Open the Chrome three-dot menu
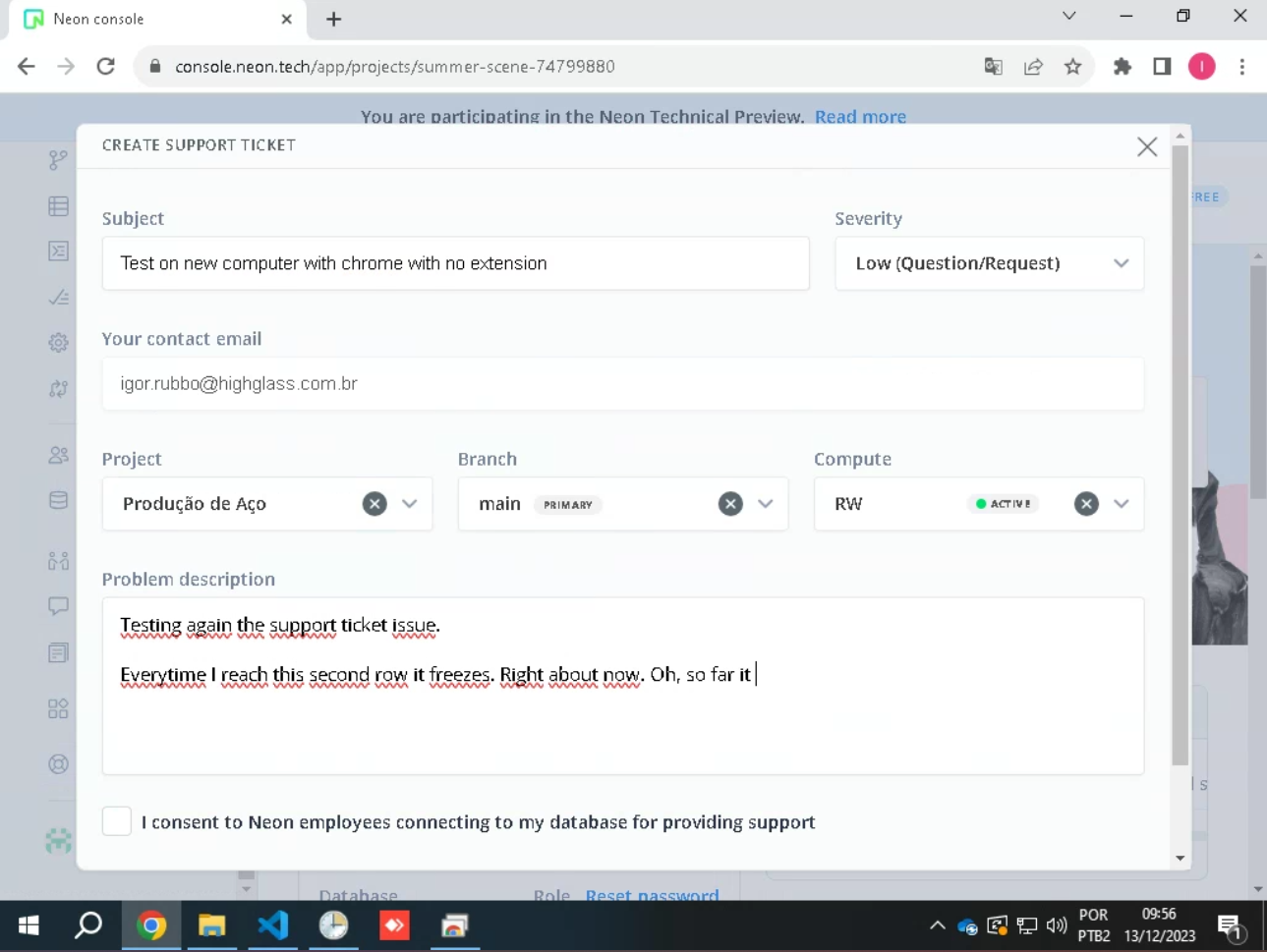This screenshot has height=952, width=1267. (x=1242, y=67)
